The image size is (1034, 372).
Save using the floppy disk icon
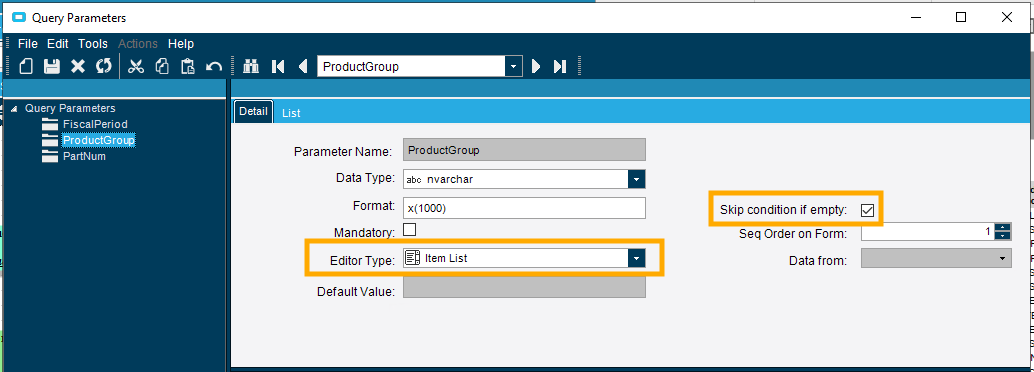pyautogui.click(x=51, y=66)
